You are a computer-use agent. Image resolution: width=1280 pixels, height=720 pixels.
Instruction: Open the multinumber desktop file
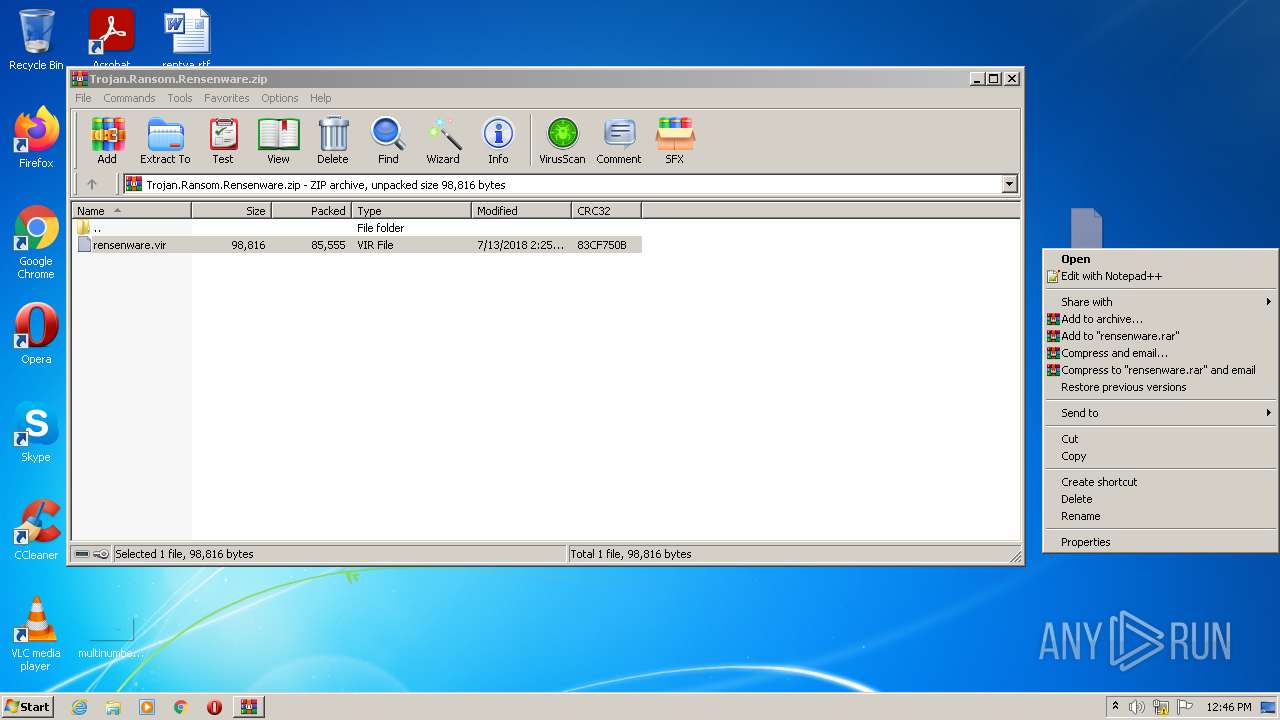click(x=111, y=638)
